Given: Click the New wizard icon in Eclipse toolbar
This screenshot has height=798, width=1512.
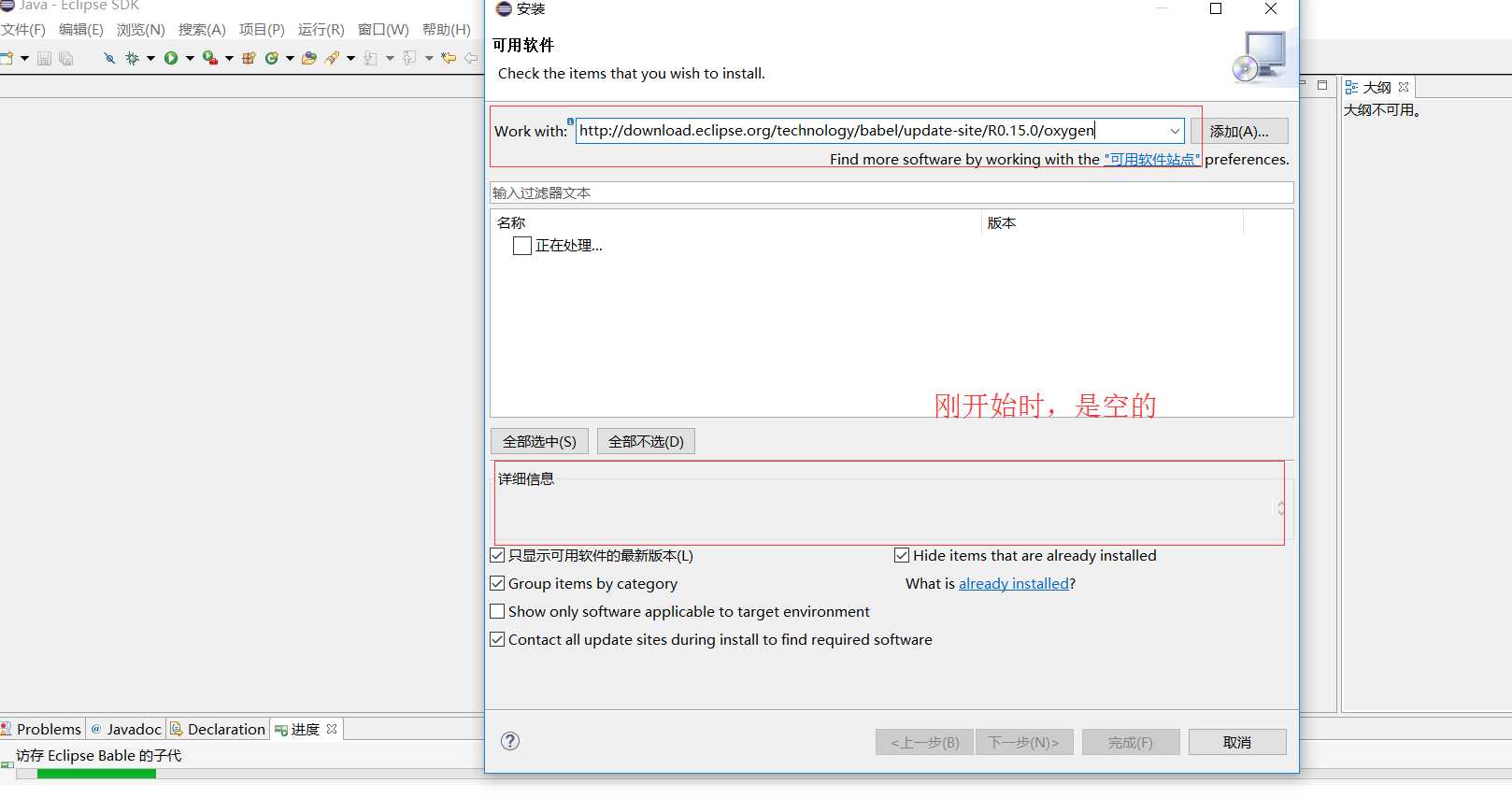Looking at the screenshot, I should pyautogui.click(x=7, y=58).
